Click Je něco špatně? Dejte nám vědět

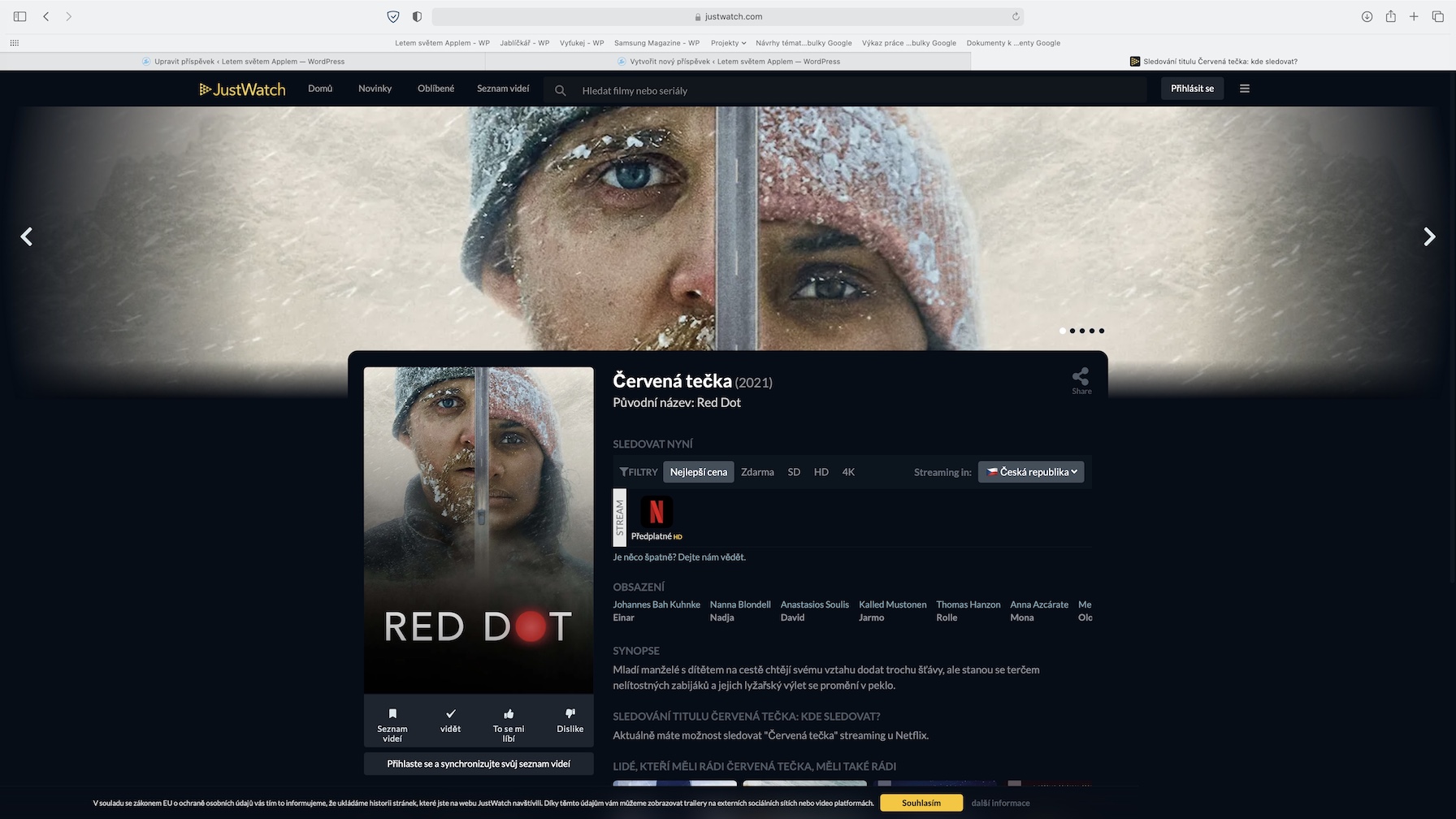(x=679, y=557)
